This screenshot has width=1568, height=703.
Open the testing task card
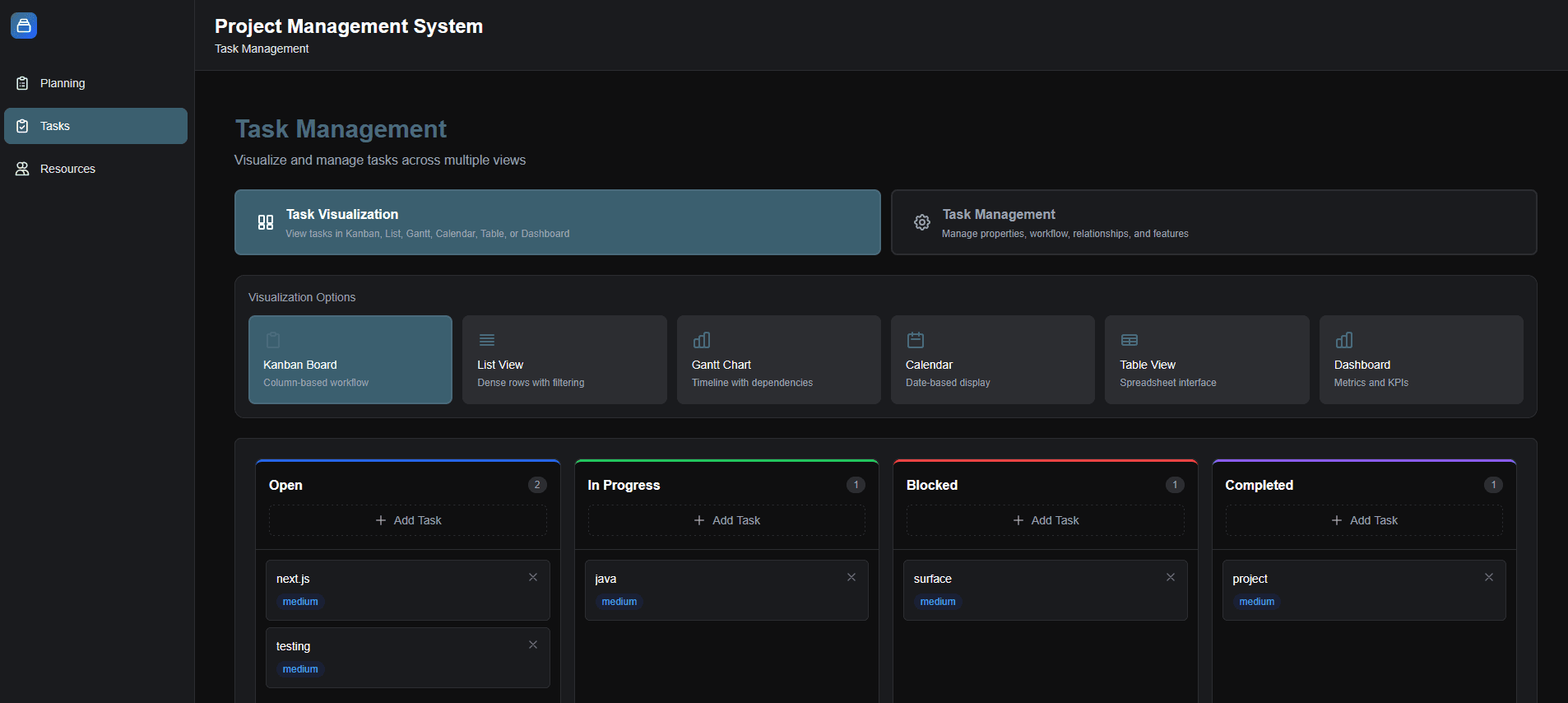pyautogui.click(x=408, y=658)
